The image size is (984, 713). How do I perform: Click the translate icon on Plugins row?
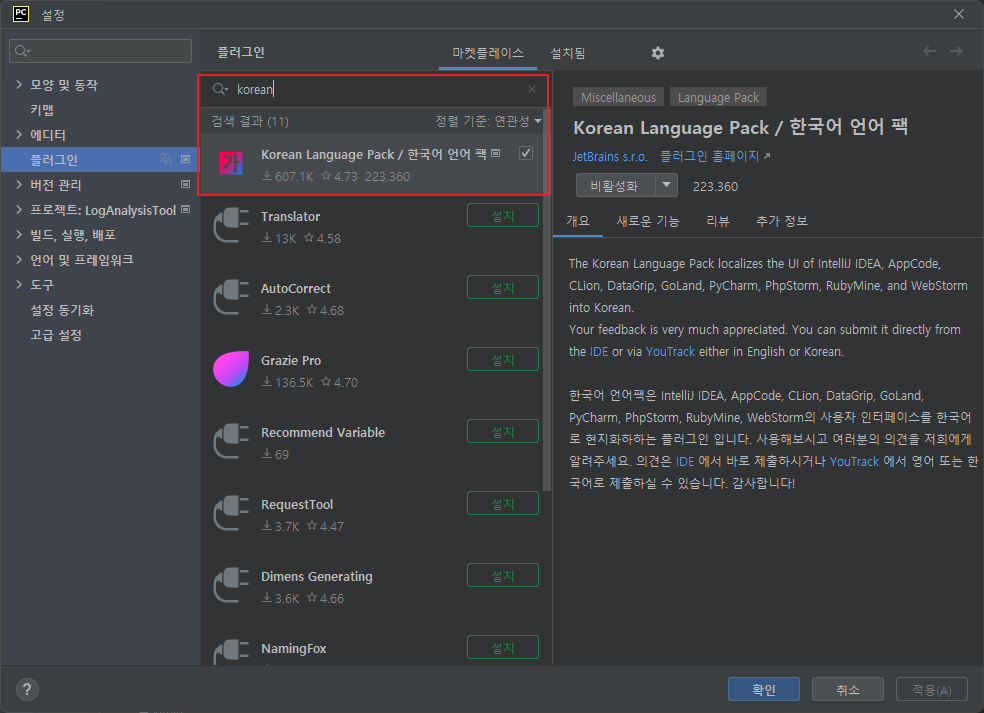[165, 159]
